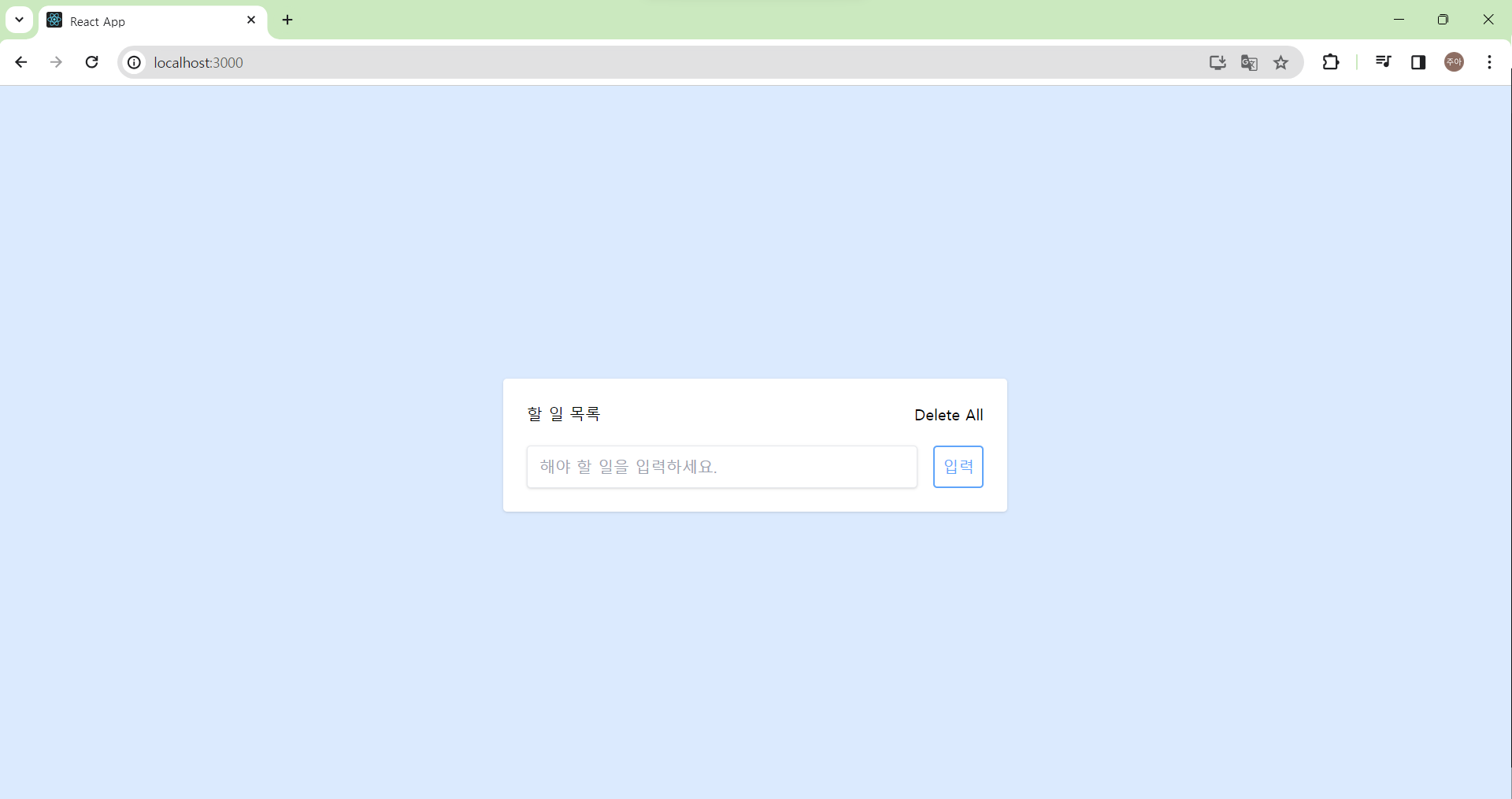View site information icon in address bar
This screenshot has width=1512, height=799.
pyautogui.click(x=135, y=62)
